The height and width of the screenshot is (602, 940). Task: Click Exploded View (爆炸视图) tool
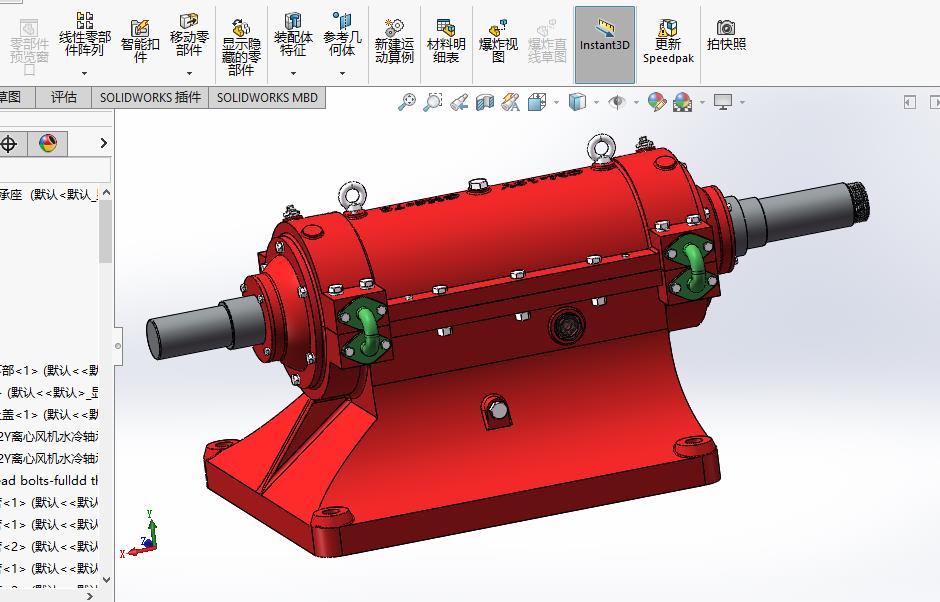[x=498, y=42]
